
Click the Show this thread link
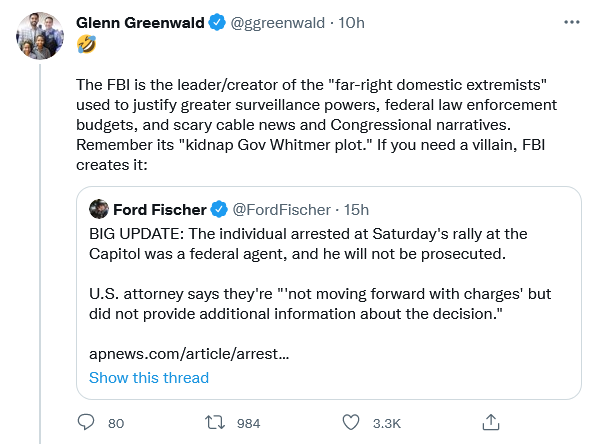[149, 378]
